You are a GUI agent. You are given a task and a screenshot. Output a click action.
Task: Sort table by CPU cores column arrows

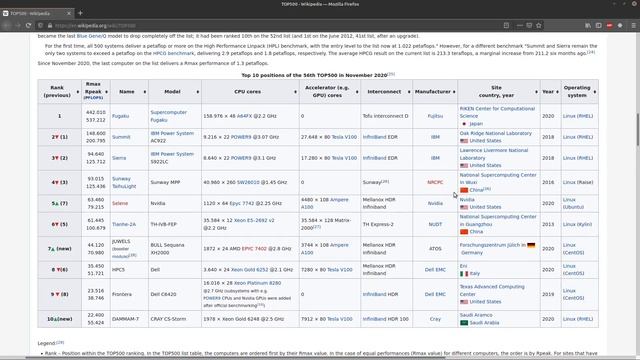click(x=295, y=92)
